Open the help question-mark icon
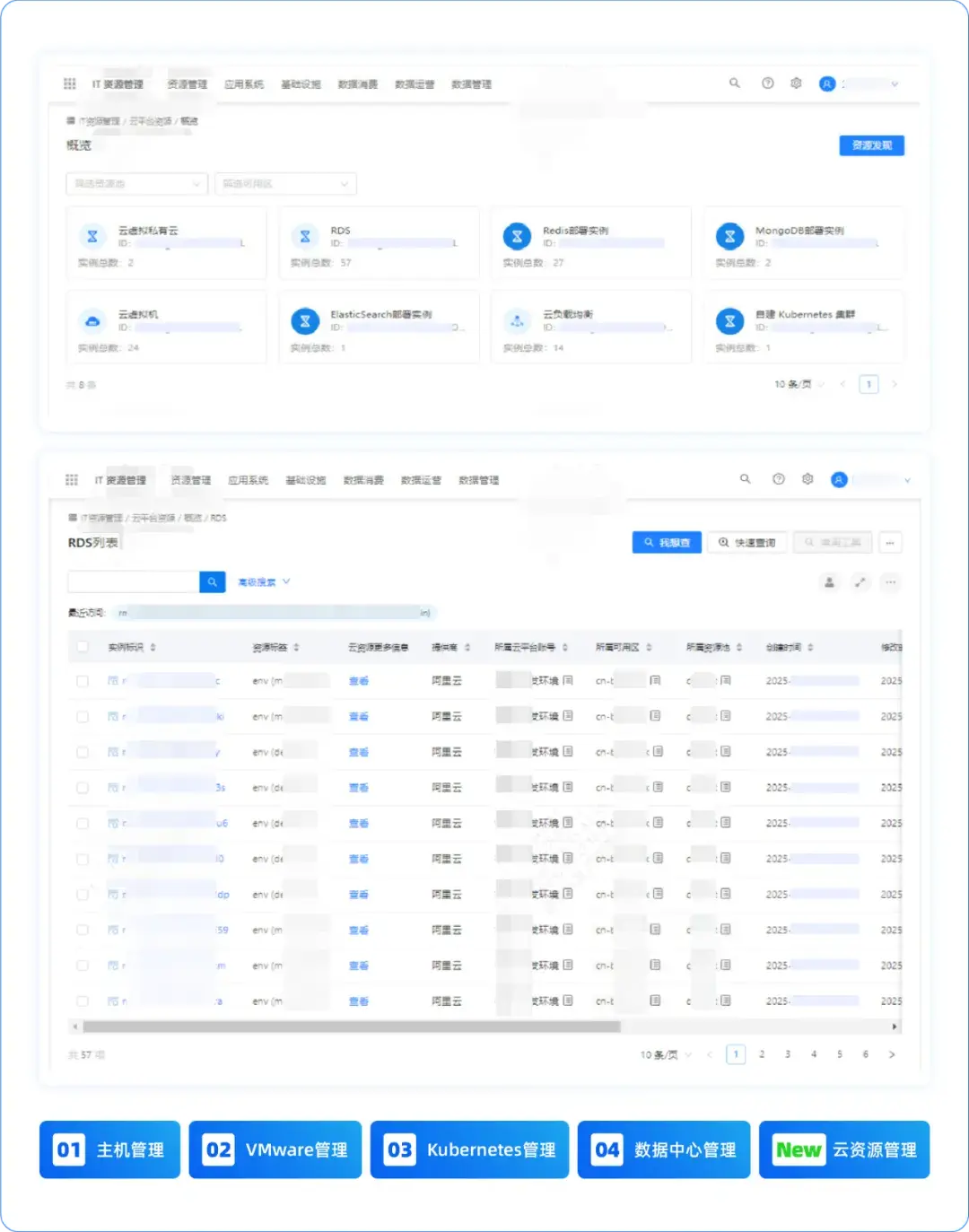The height and width of the screenshot is (1232, 969). point(768,83)
